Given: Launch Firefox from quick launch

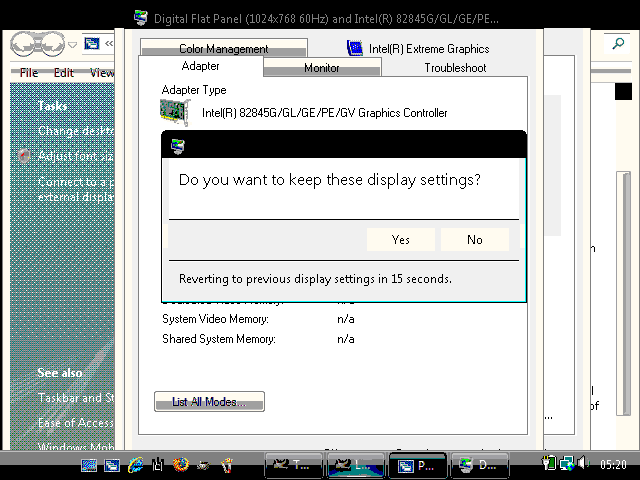Looking at the screenshot, I should [181, 464].
